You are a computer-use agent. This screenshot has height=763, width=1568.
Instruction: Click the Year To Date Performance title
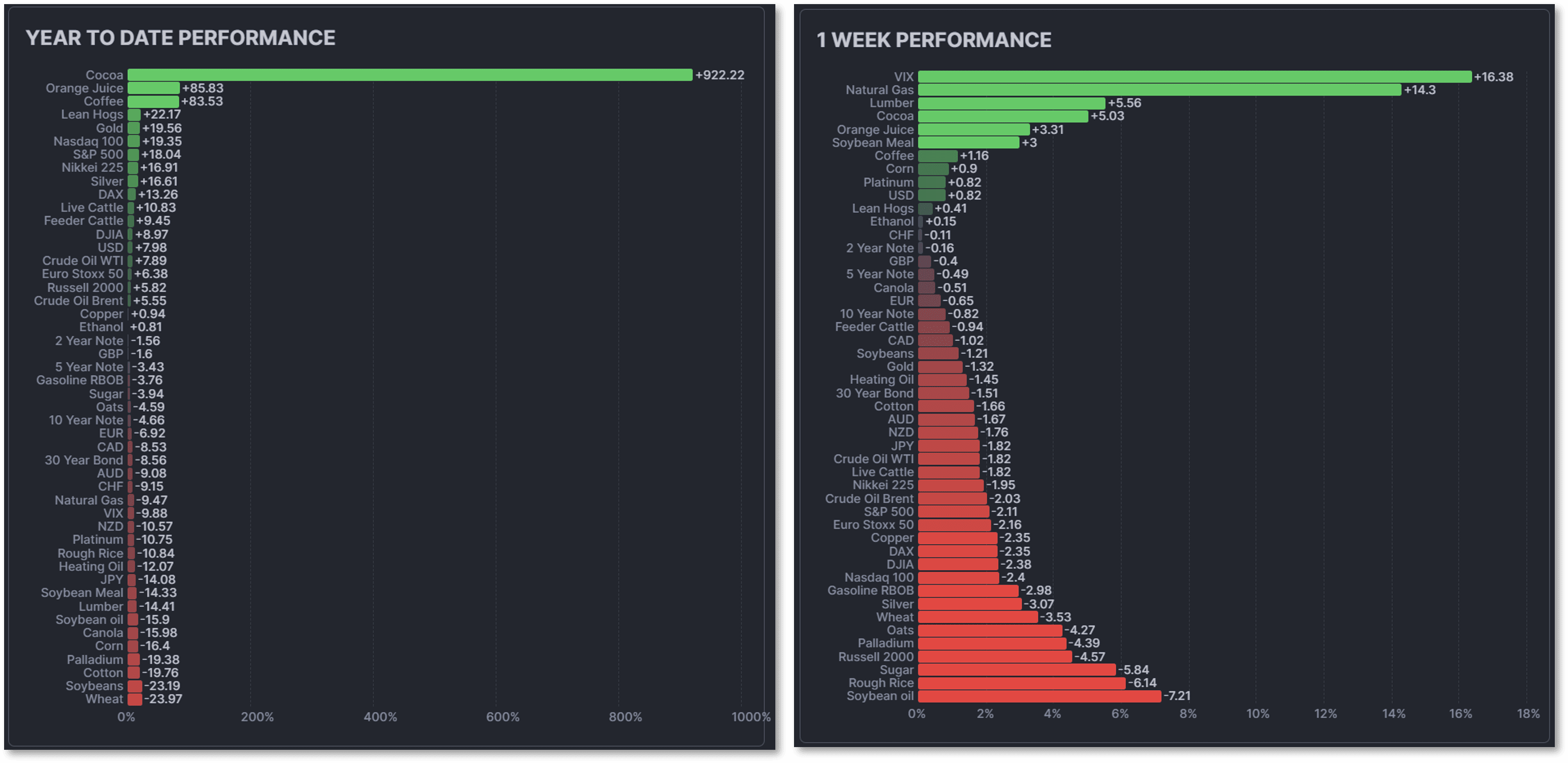click(180, 38)
